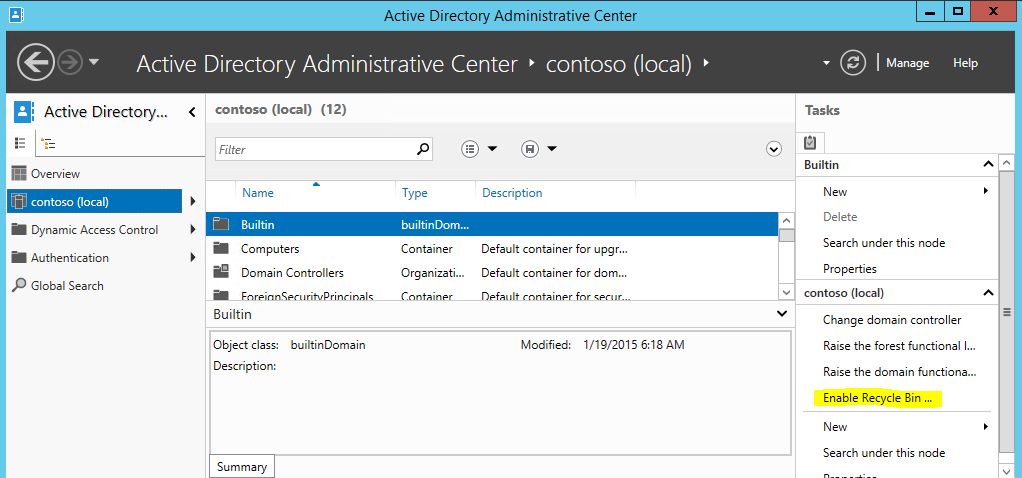The height and width of the screenshot is (478, 1022).
Task: Click the Global Search magnifier icon
Action: click(x=20, y=286)
